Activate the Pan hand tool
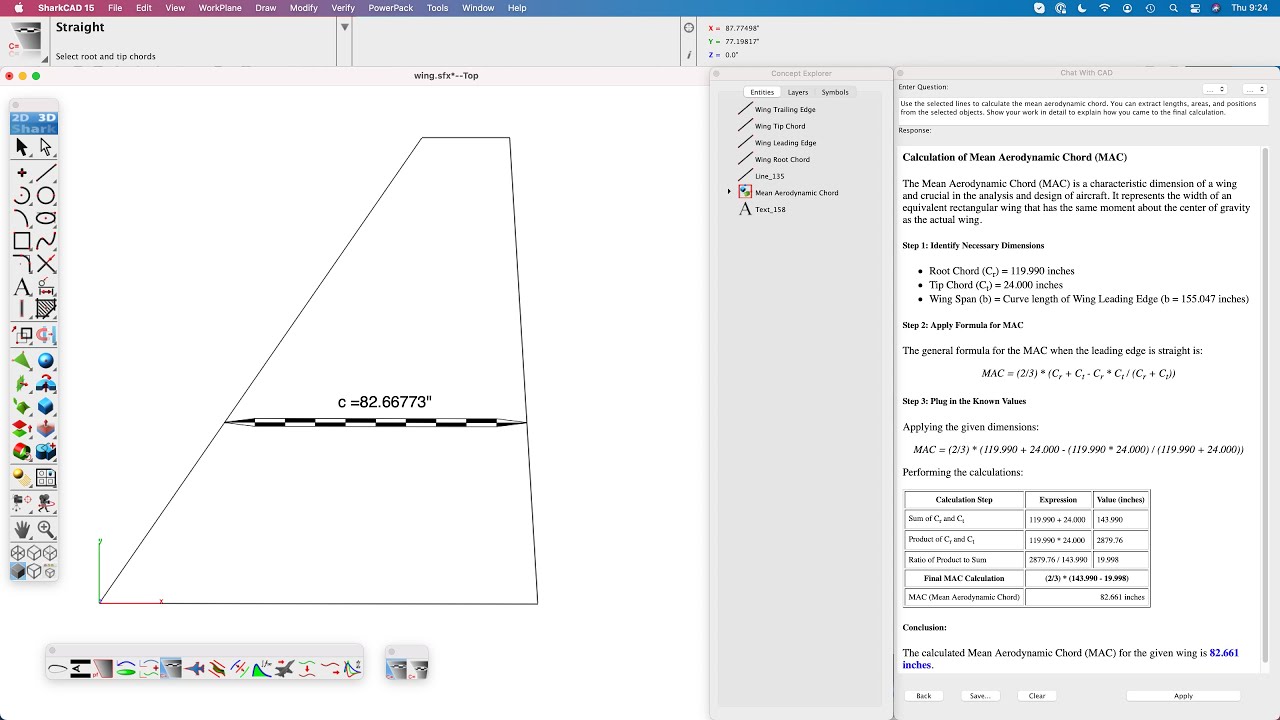 (x=22, y=529)
